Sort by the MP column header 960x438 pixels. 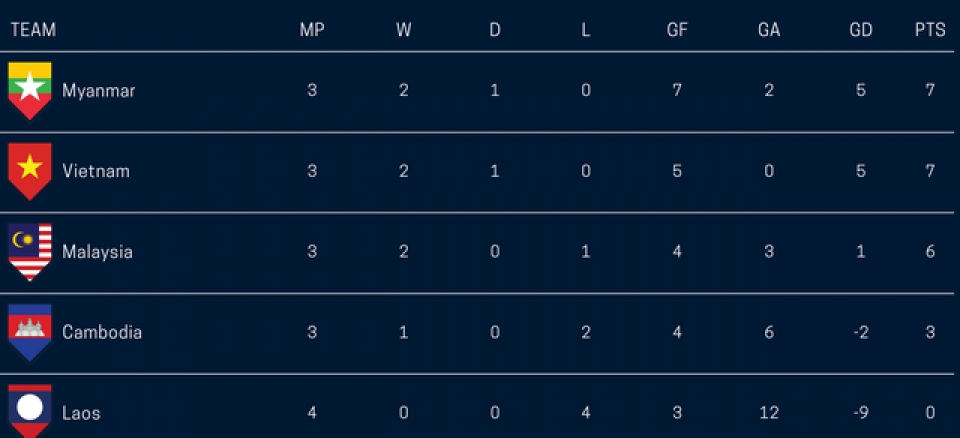pos(312,30)
